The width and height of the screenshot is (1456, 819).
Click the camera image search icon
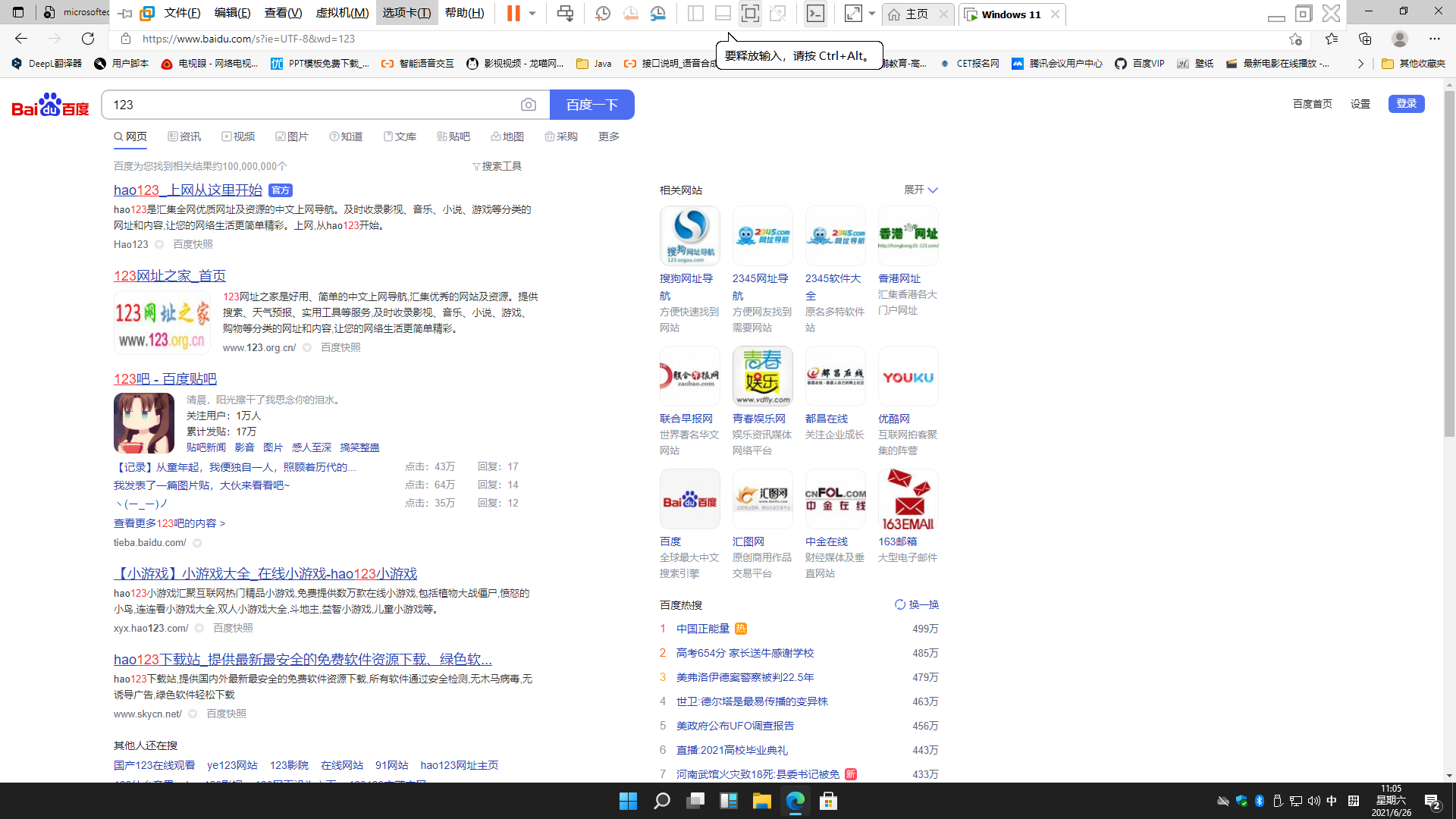[x=529, y=105]
